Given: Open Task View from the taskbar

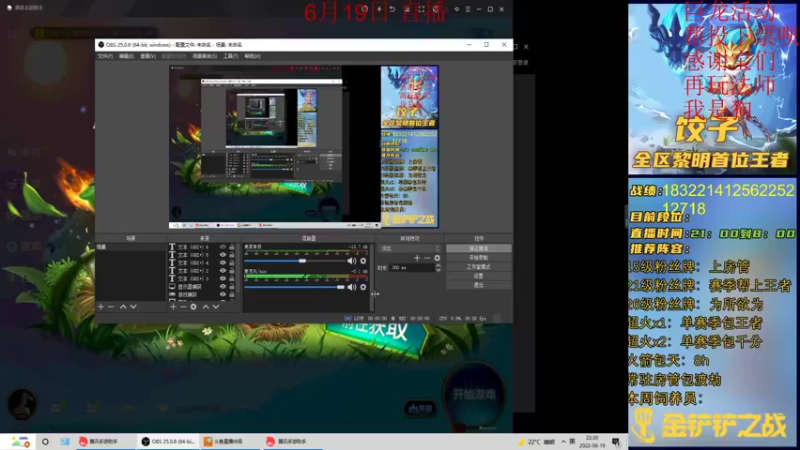Looking at the screenshot, I should click(x=65, y=441).
